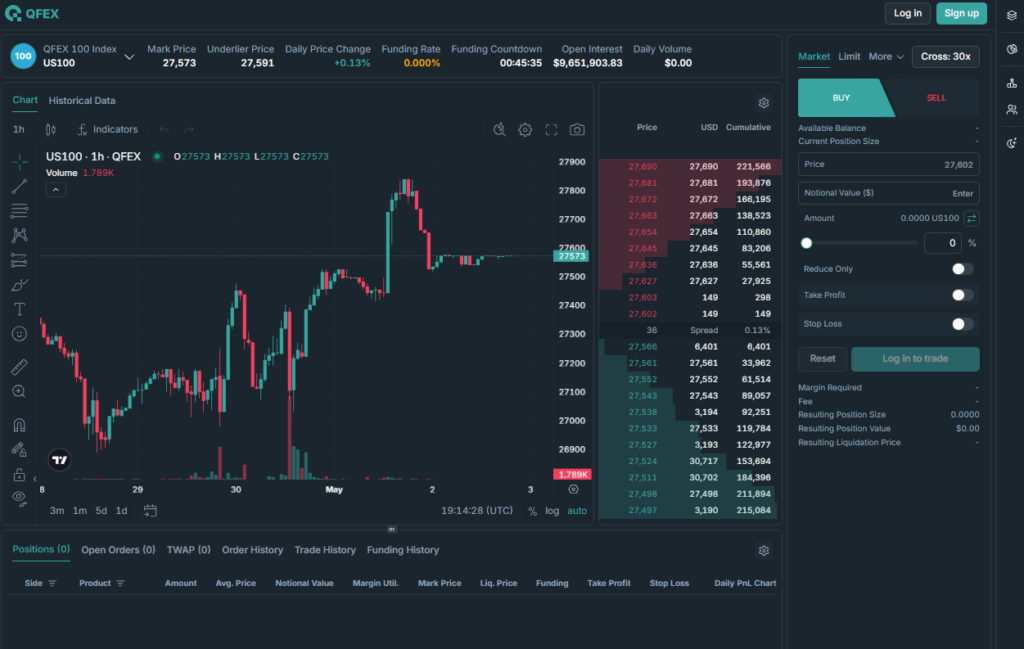Take a chart snapshot with camera icon

(577, 130)
